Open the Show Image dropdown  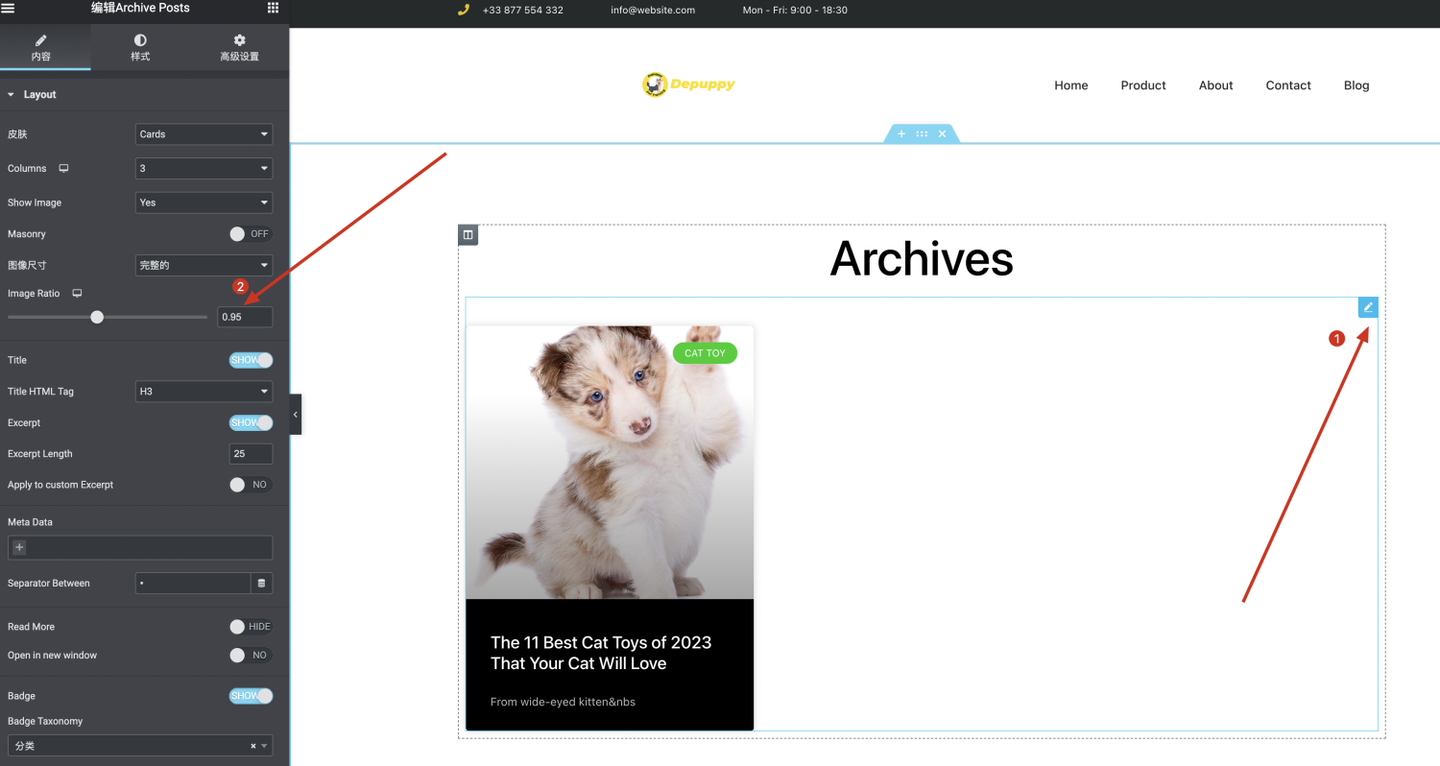point(204,202)
